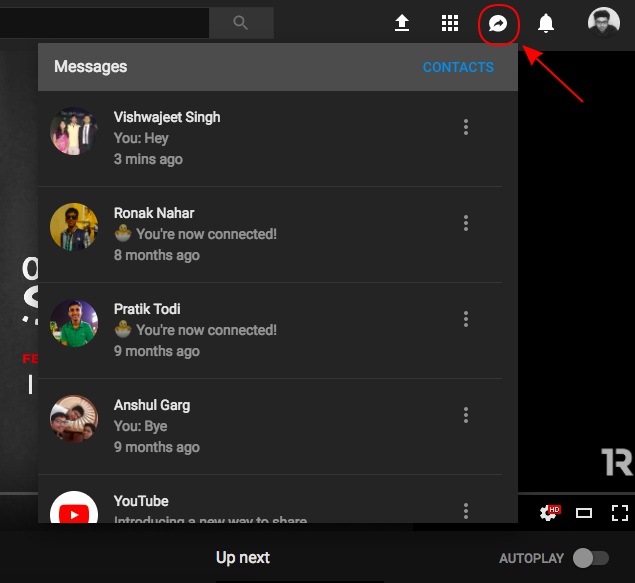Toggle the Autoplay switch

[590, 558]
